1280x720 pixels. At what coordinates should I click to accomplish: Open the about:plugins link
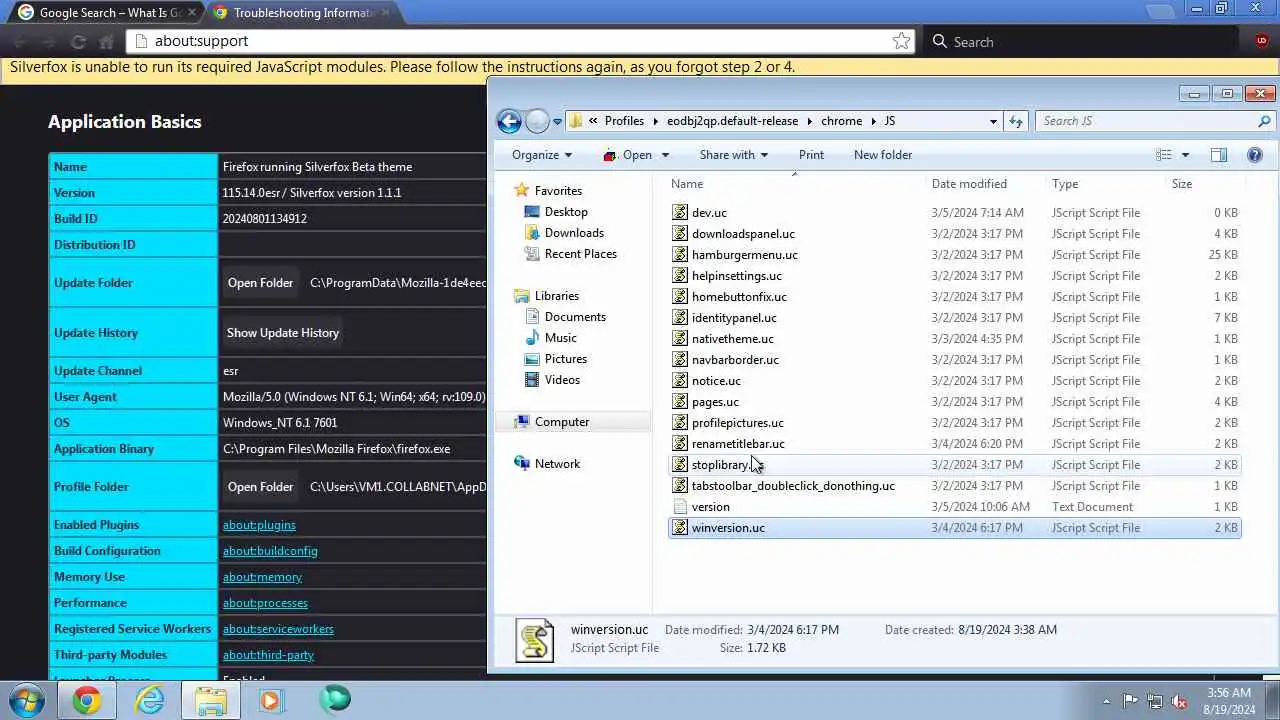[x=259, y=525]
